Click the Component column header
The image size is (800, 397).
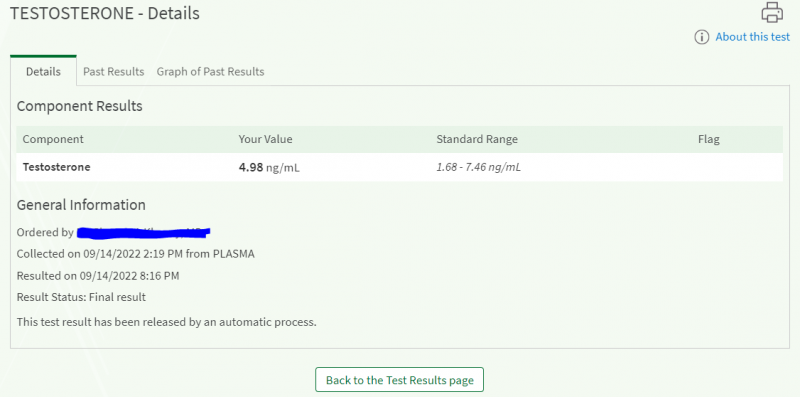[53, 139]
